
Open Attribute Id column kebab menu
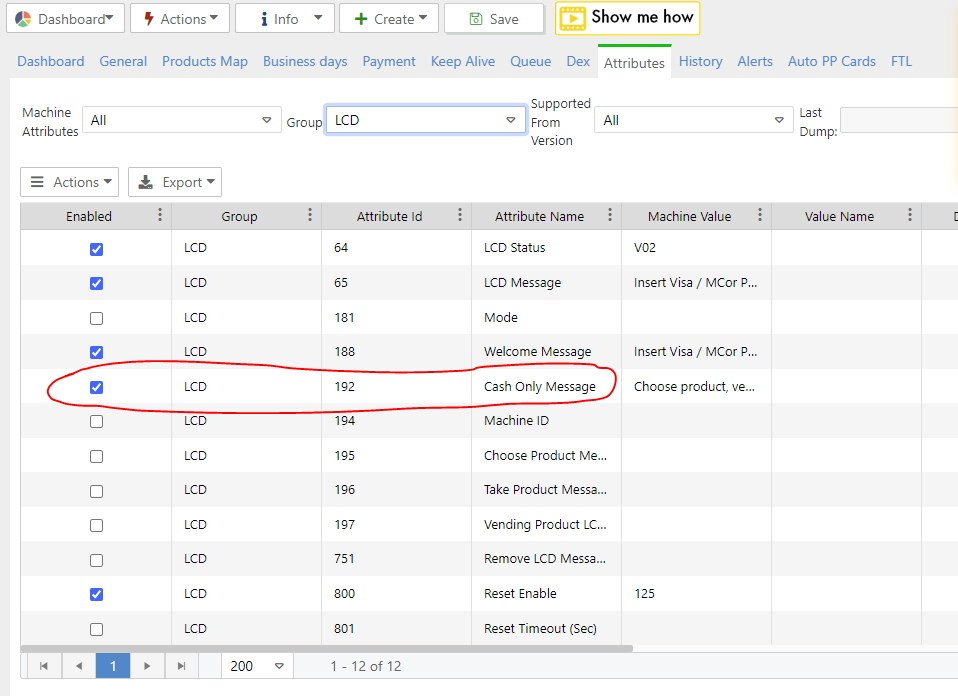coord(460,216)
